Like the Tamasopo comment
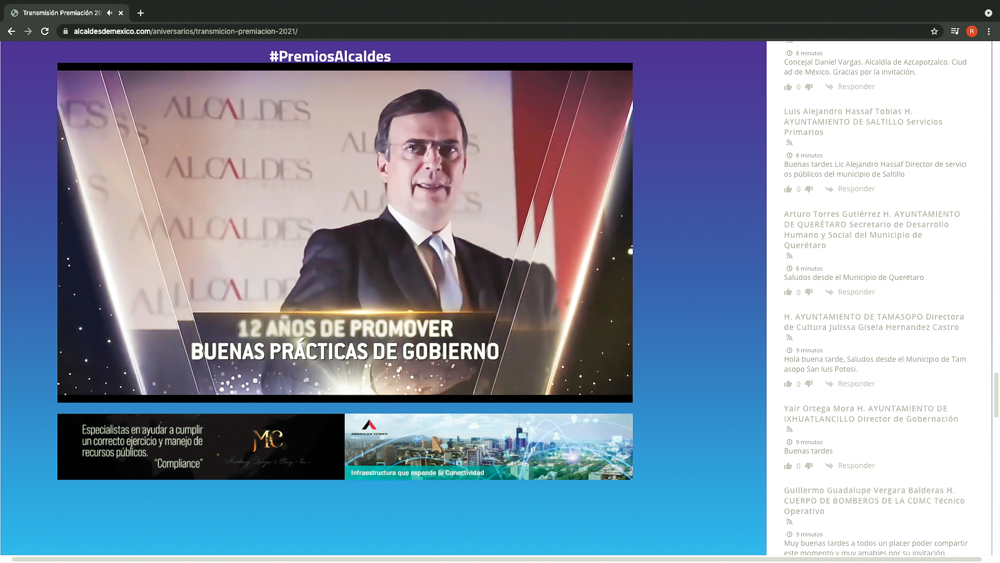 tap(788, 384)
